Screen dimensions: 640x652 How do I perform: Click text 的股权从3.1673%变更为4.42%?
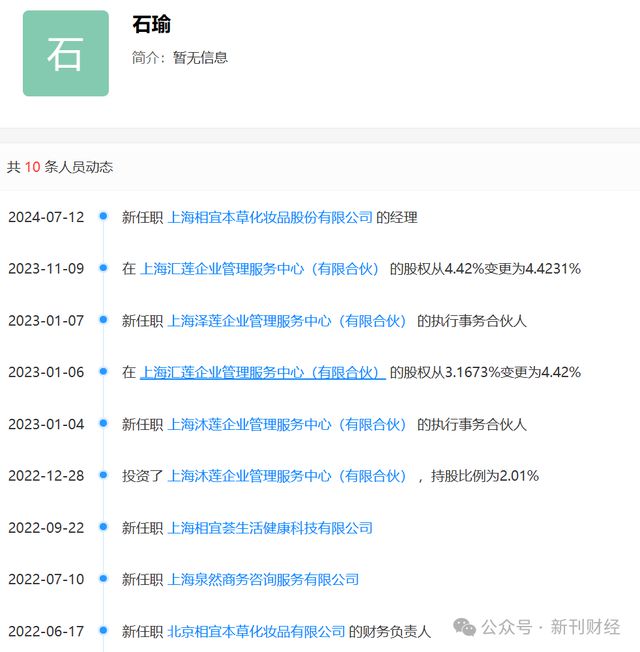click(x=485, y=372)
